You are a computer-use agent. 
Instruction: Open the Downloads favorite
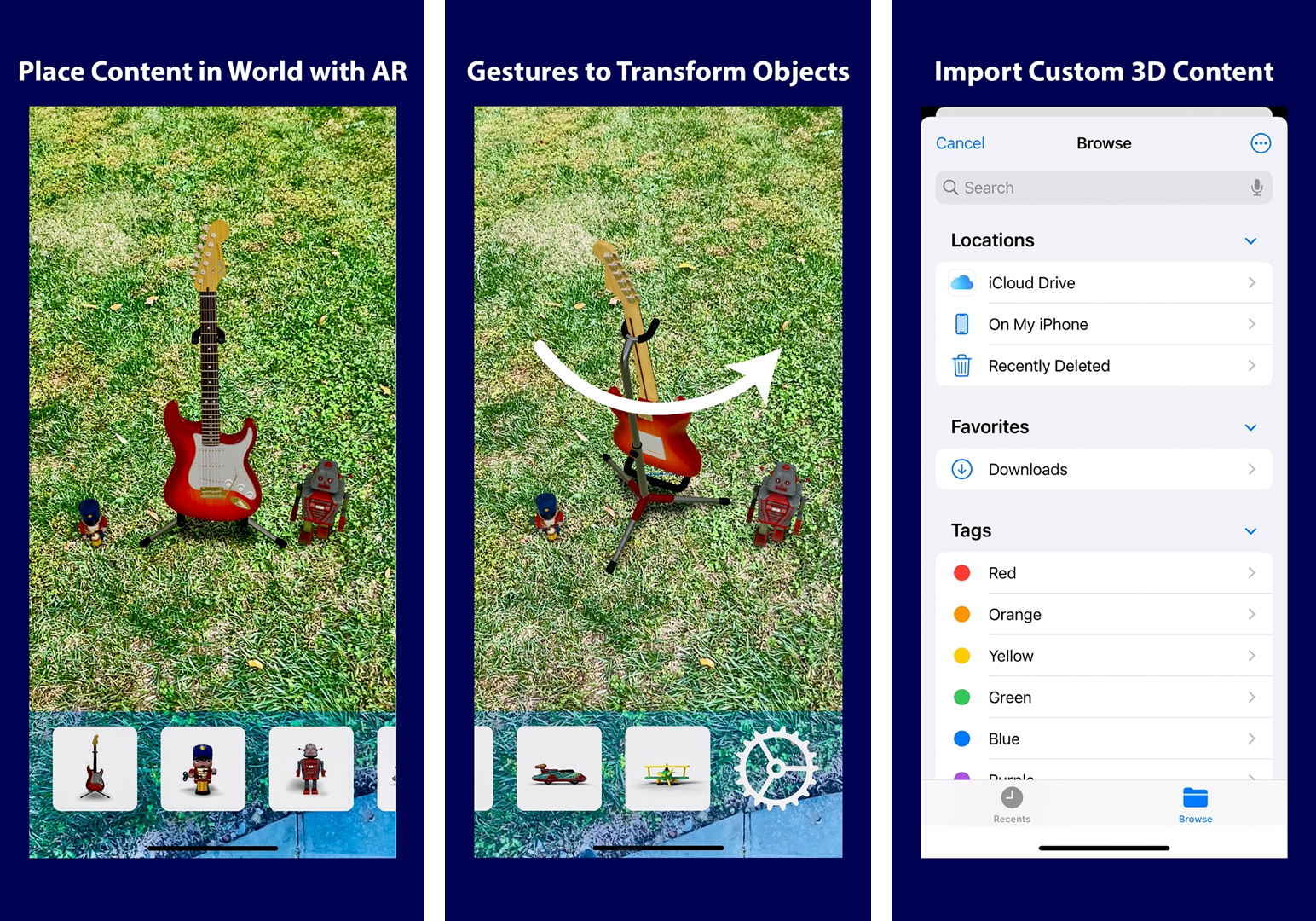pyautogui.click(x=1104, y=469)
